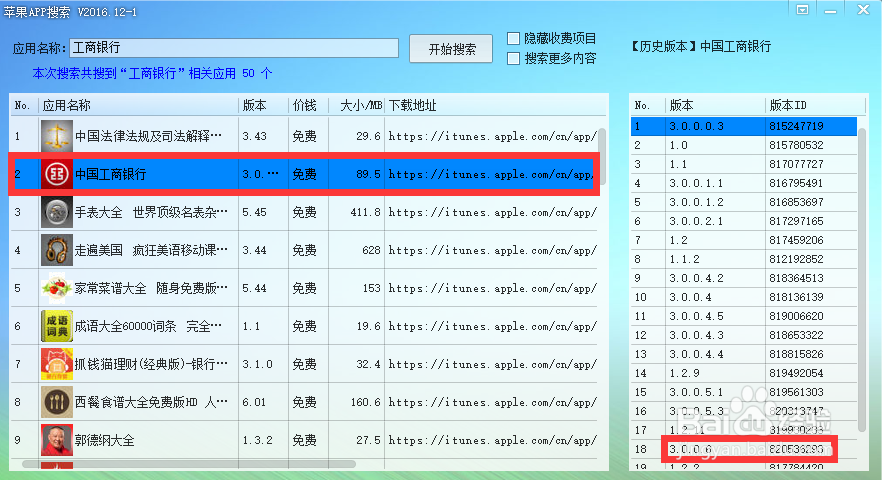Image resolution: width=882 pixels, height=480 pixels.
Task: Click the download URL of 中国工商银行
Action: [x=490, y=174]
